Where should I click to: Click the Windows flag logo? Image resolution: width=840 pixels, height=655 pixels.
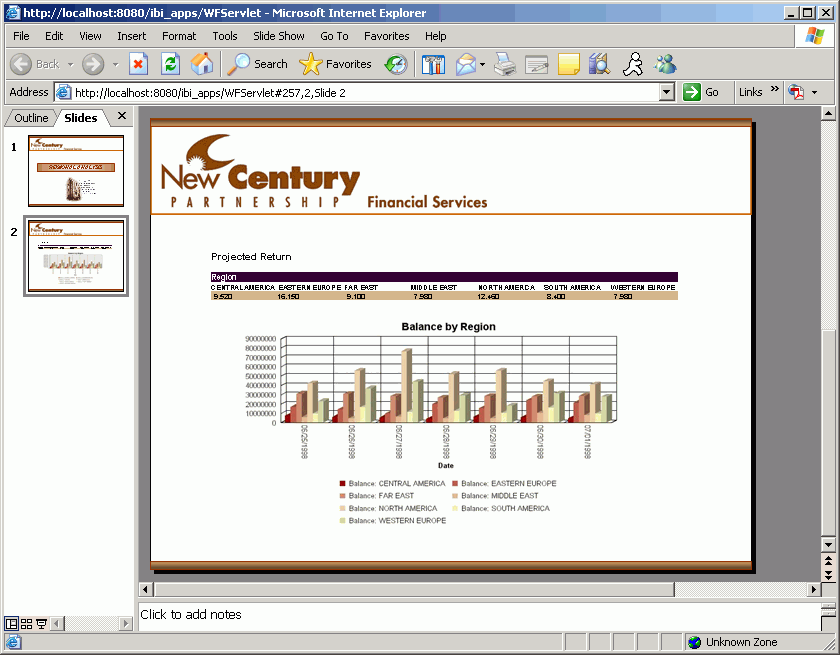pos(815,36)
